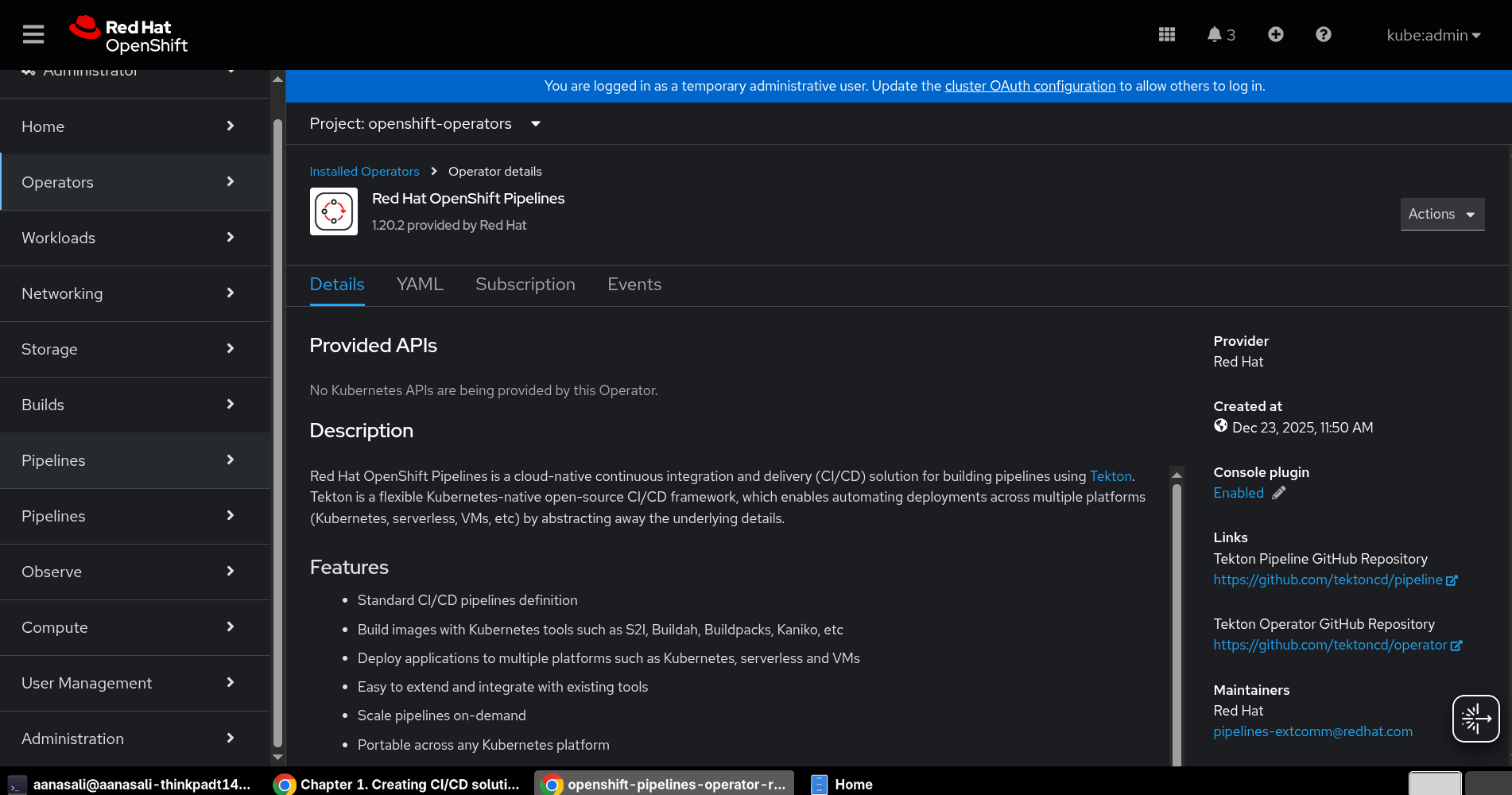Screen dimensions: 1512x795
Task: Click the sidebar scrollbar up arrow
Action: point(277,79)
